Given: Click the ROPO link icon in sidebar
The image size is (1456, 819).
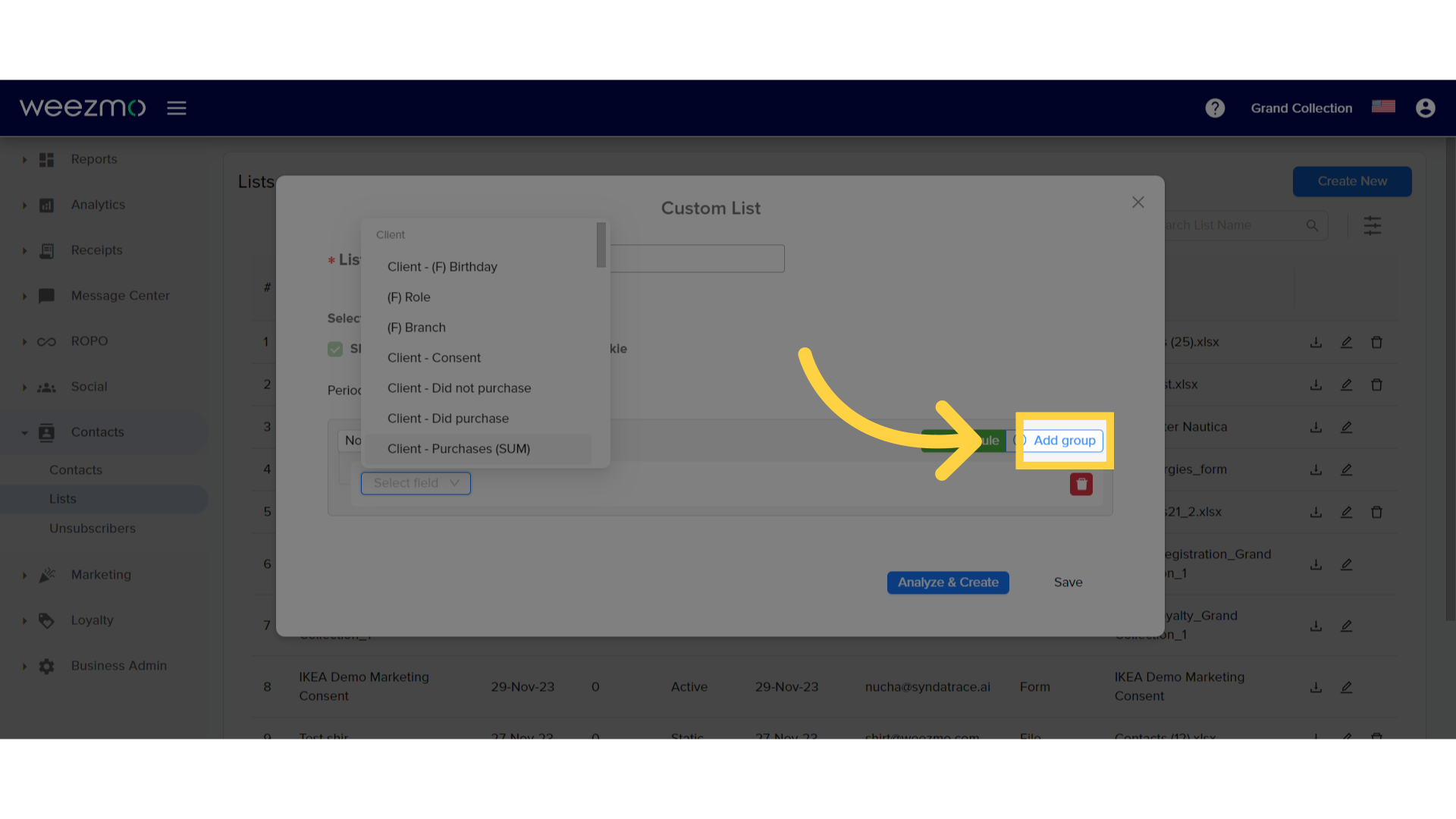Looking at the screenshot, I should tap(46, 340).
